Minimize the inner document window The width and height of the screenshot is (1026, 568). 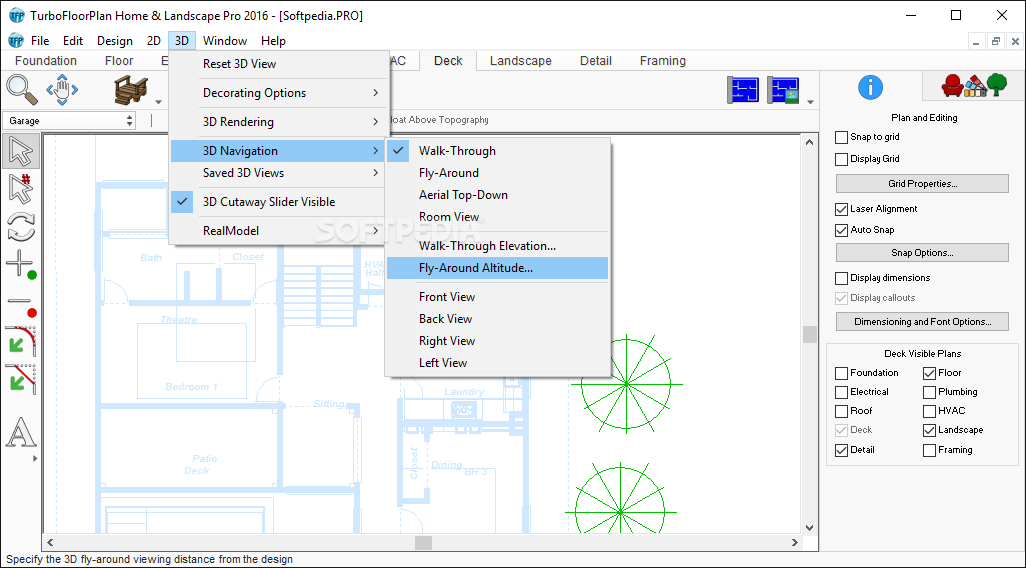pos(977,41)
